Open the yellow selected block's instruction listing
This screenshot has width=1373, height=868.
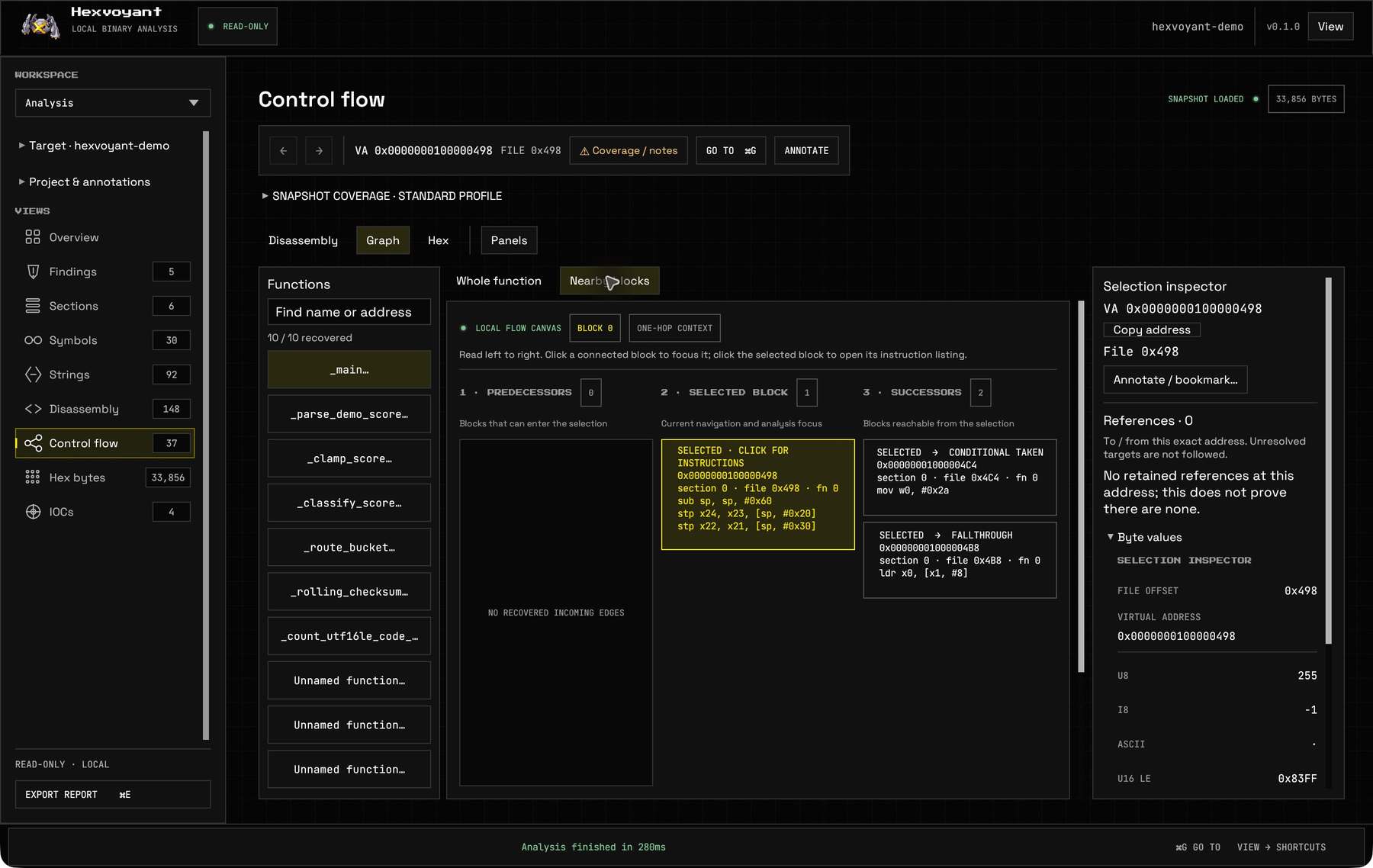[x=758, y=494]
